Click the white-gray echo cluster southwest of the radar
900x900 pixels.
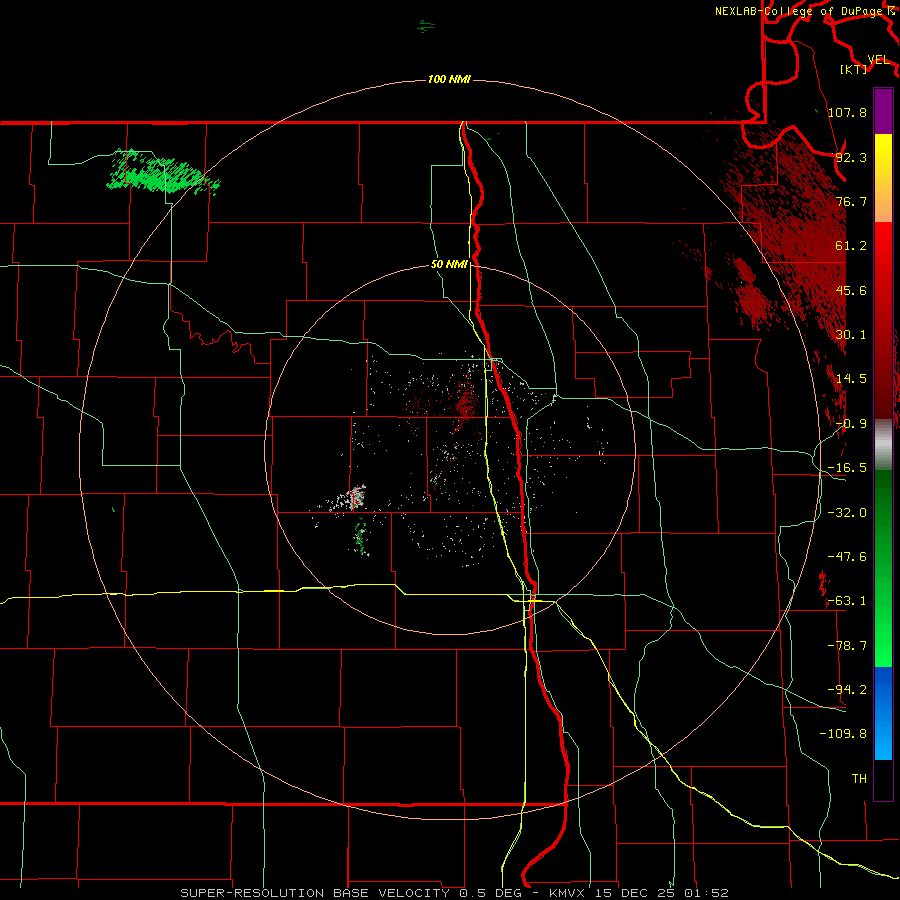coord(350,499)
